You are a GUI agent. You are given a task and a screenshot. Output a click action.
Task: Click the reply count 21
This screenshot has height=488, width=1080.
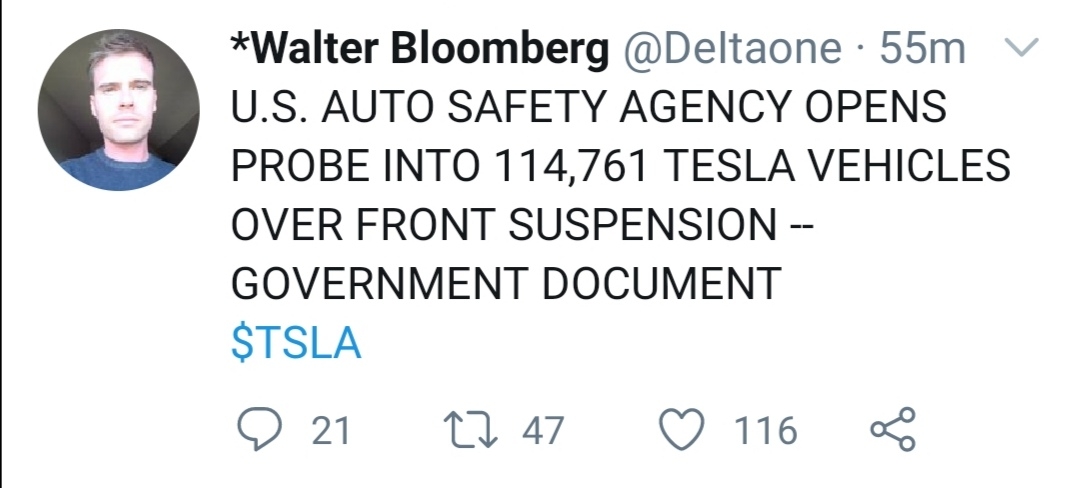tap(331, 431)
